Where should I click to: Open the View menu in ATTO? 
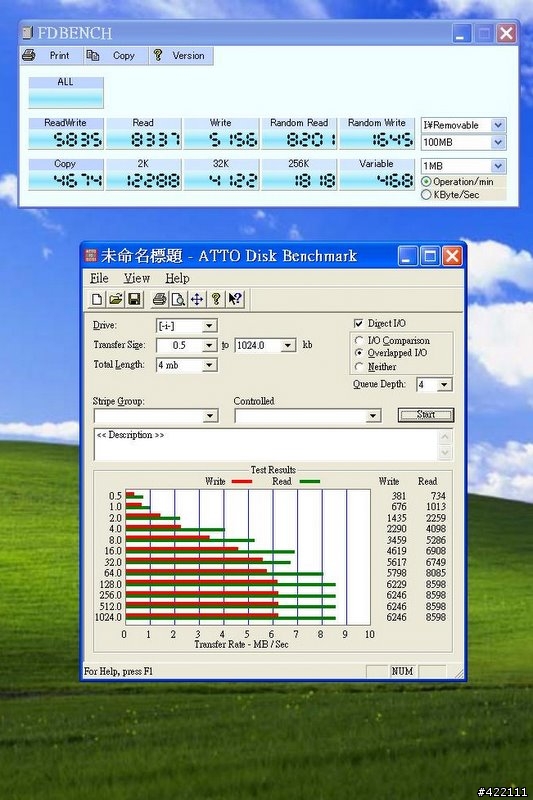coord(137,279)
